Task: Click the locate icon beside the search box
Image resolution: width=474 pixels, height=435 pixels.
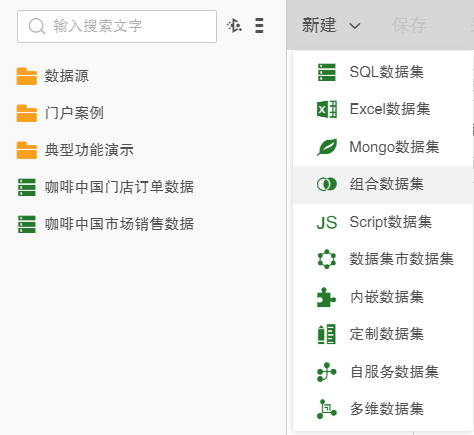Action: point(235,26)
